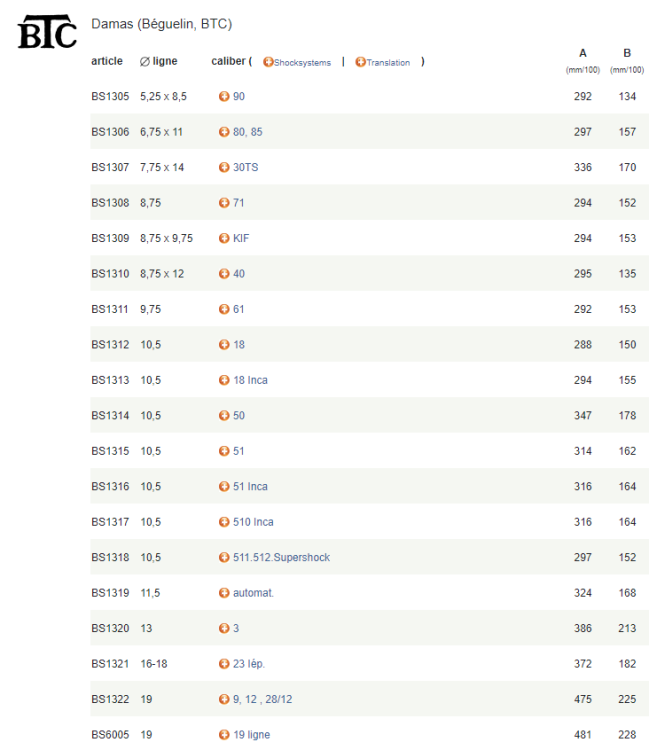Open the 19 ligne caliber link
Viewport: 649px width, 750px height.
(x=252, y=734)
